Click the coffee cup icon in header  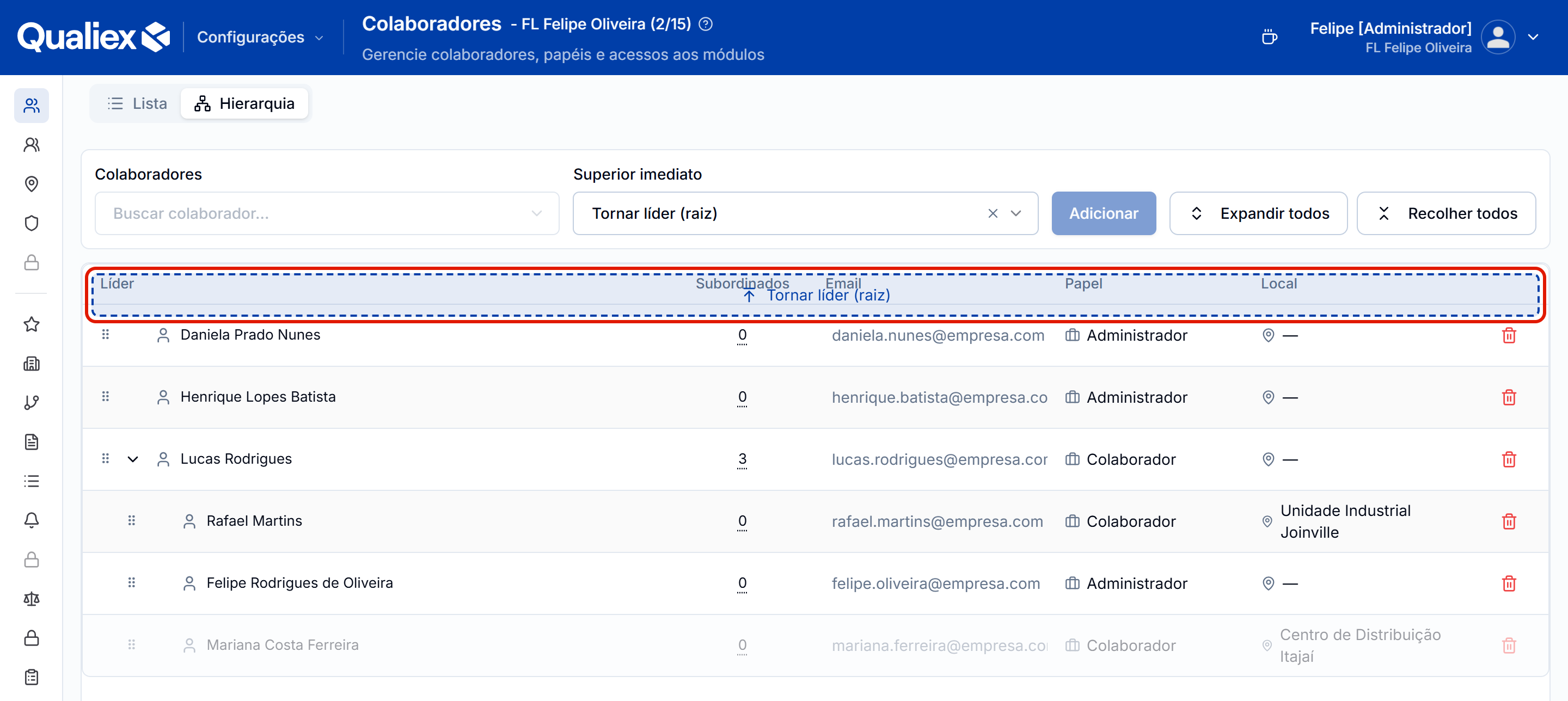pos(1270,37)
